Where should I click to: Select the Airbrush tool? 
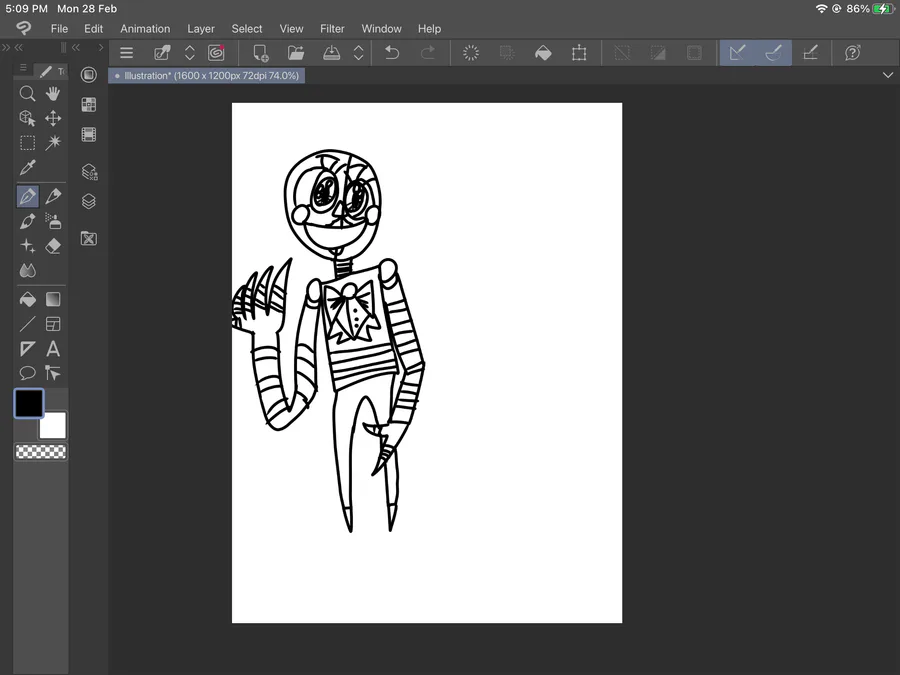pos(53,221)
